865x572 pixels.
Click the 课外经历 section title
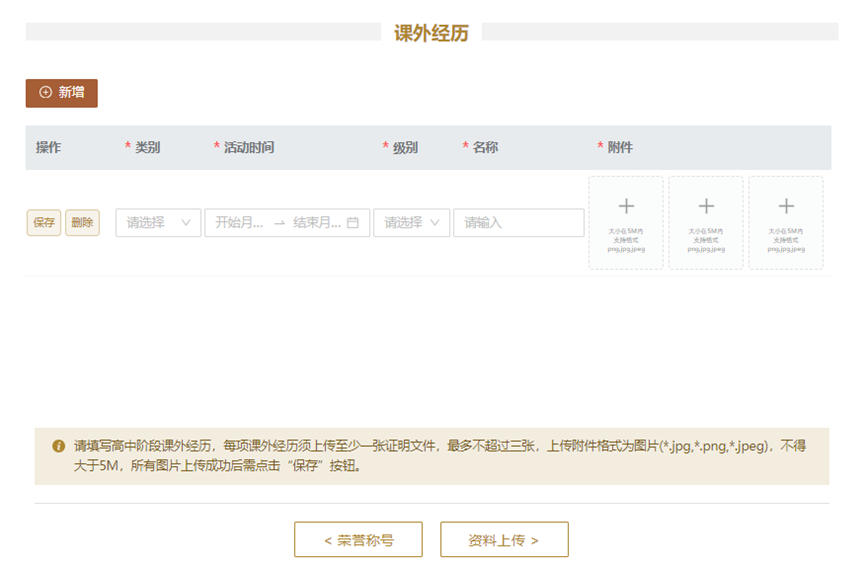coord(431,33)
